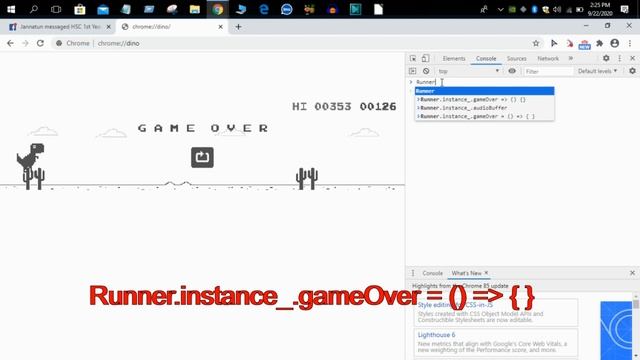Viewport: 640px width, 360px height.
Task: Bookmark this page with the star icon
Action: [536, 43]
